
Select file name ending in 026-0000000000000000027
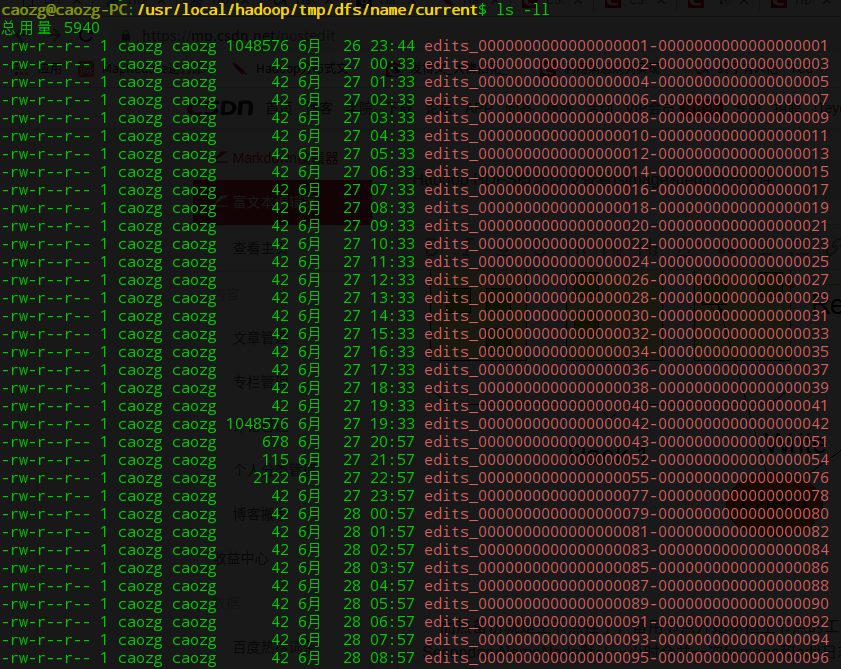tap(626, 280)
